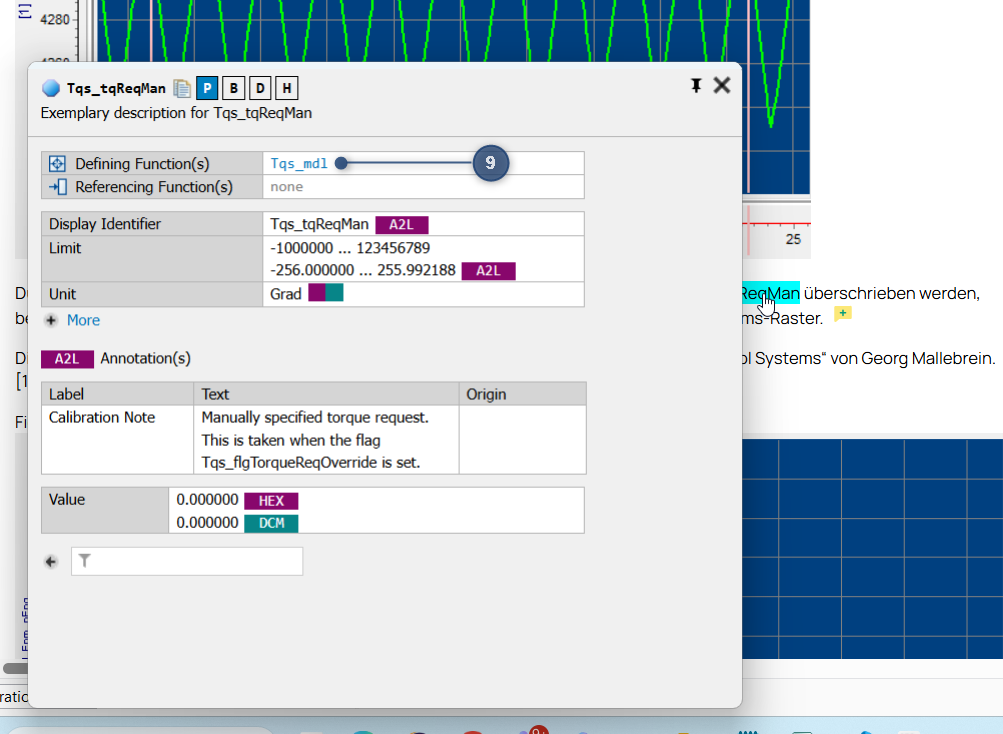Close the Tqs_tqReqMan popup
Screen dimensions: 1003x734
[x=722, y=85]
